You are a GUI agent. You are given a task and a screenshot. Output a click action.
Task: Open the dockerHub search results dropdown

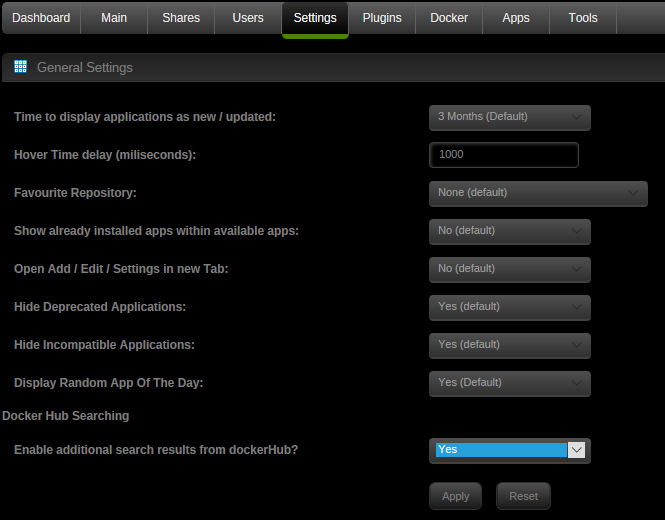(510, 450)
